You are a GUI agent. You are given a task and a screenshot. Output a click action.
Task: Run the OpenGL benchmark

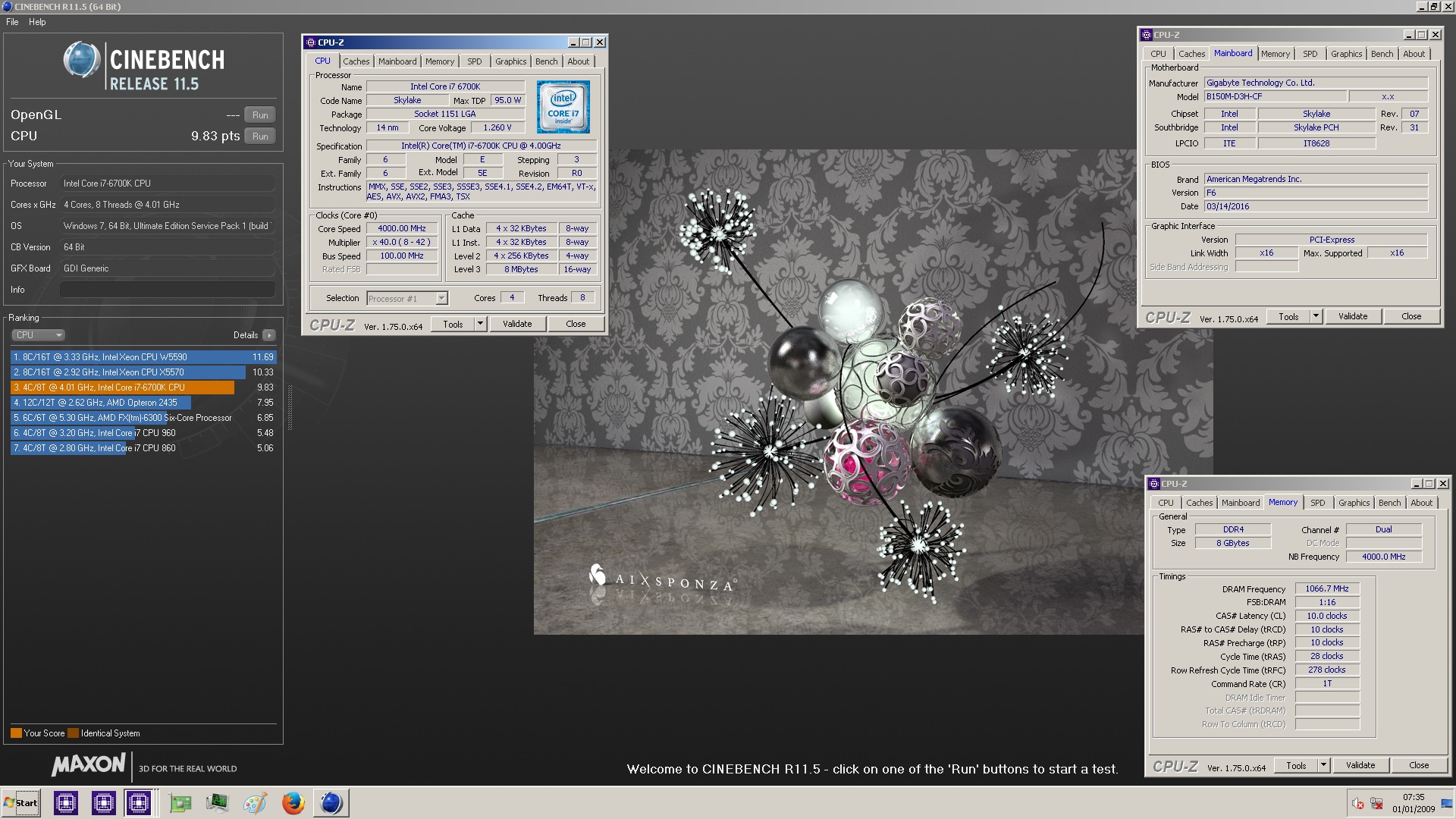pyautogui.click(x=260, y=115)
